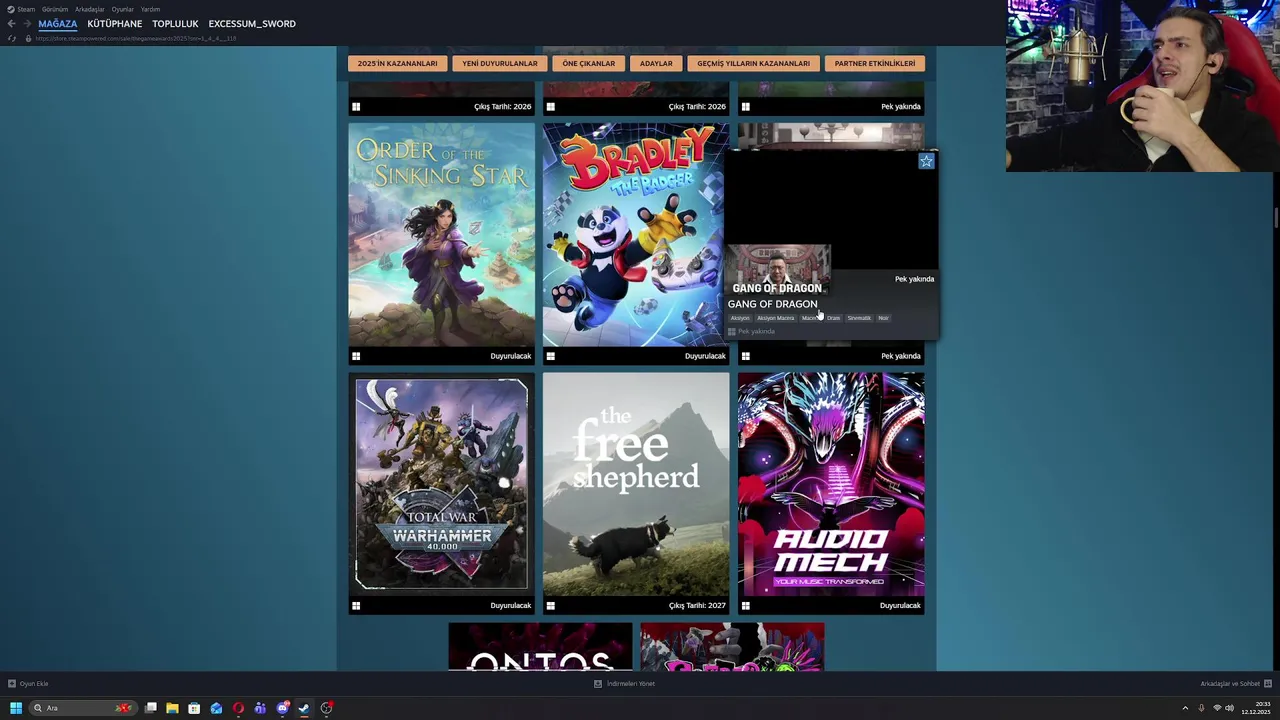Open Discord from the taskbar
The width and height of the screenshot is (1280, 720).
pos(282,708)
